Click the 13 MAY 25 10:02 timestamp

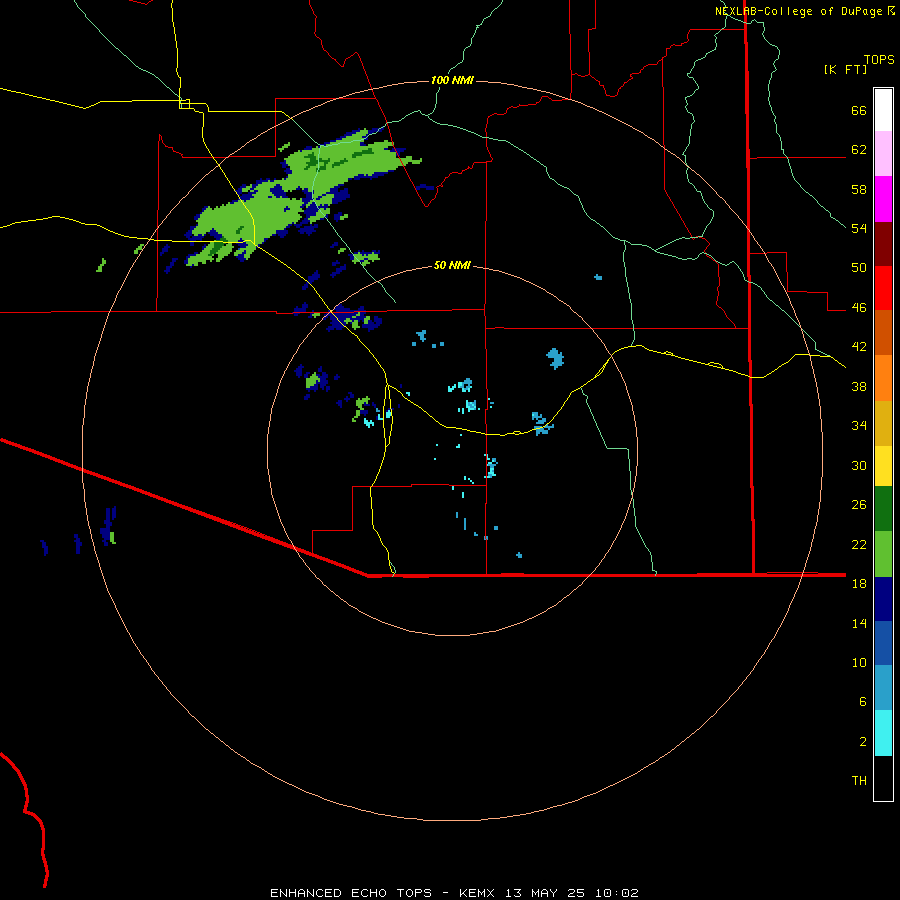tap(572, 893)
